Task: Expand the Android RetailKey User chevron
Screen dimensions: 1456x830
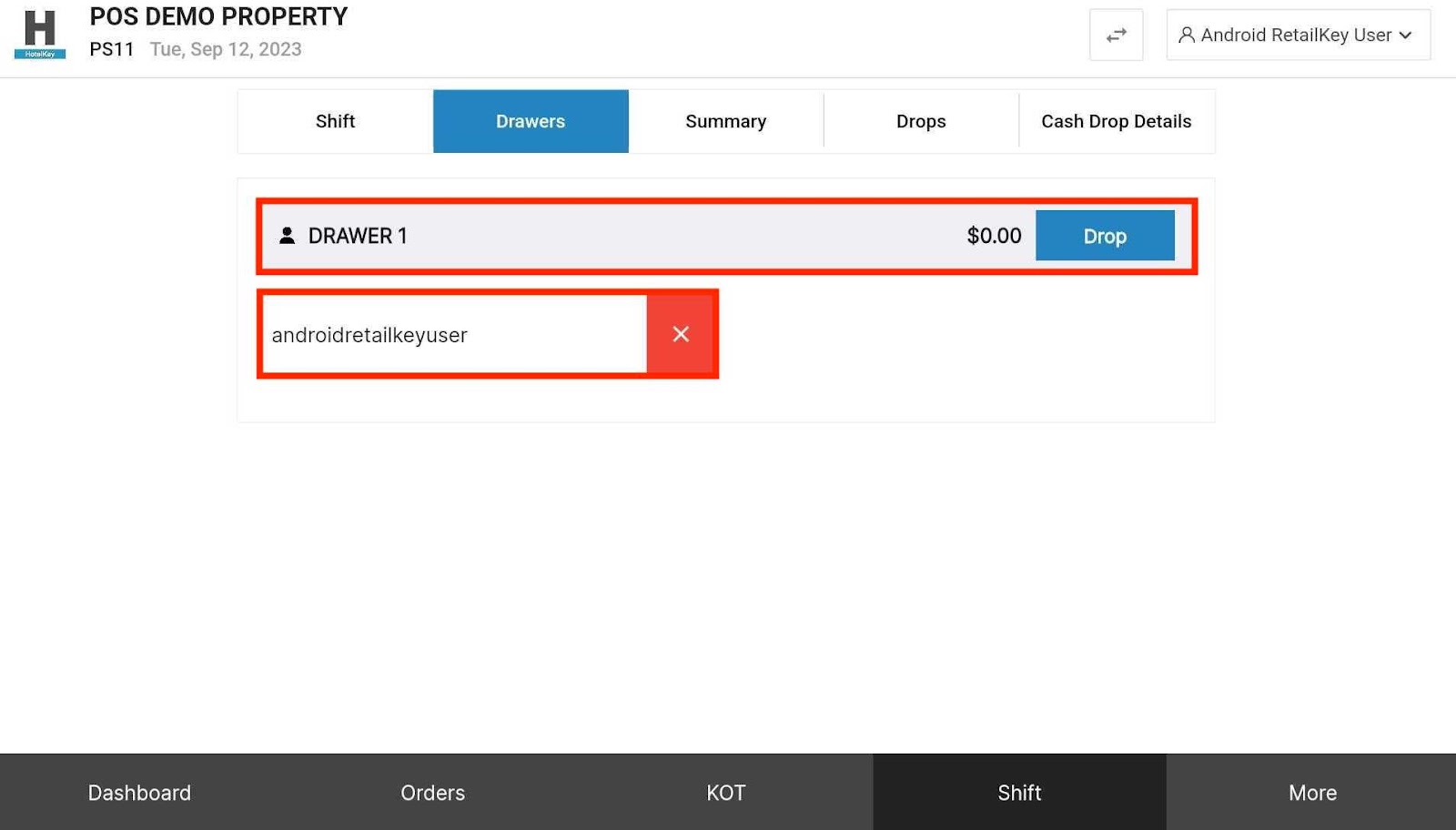Action: 1406,35
